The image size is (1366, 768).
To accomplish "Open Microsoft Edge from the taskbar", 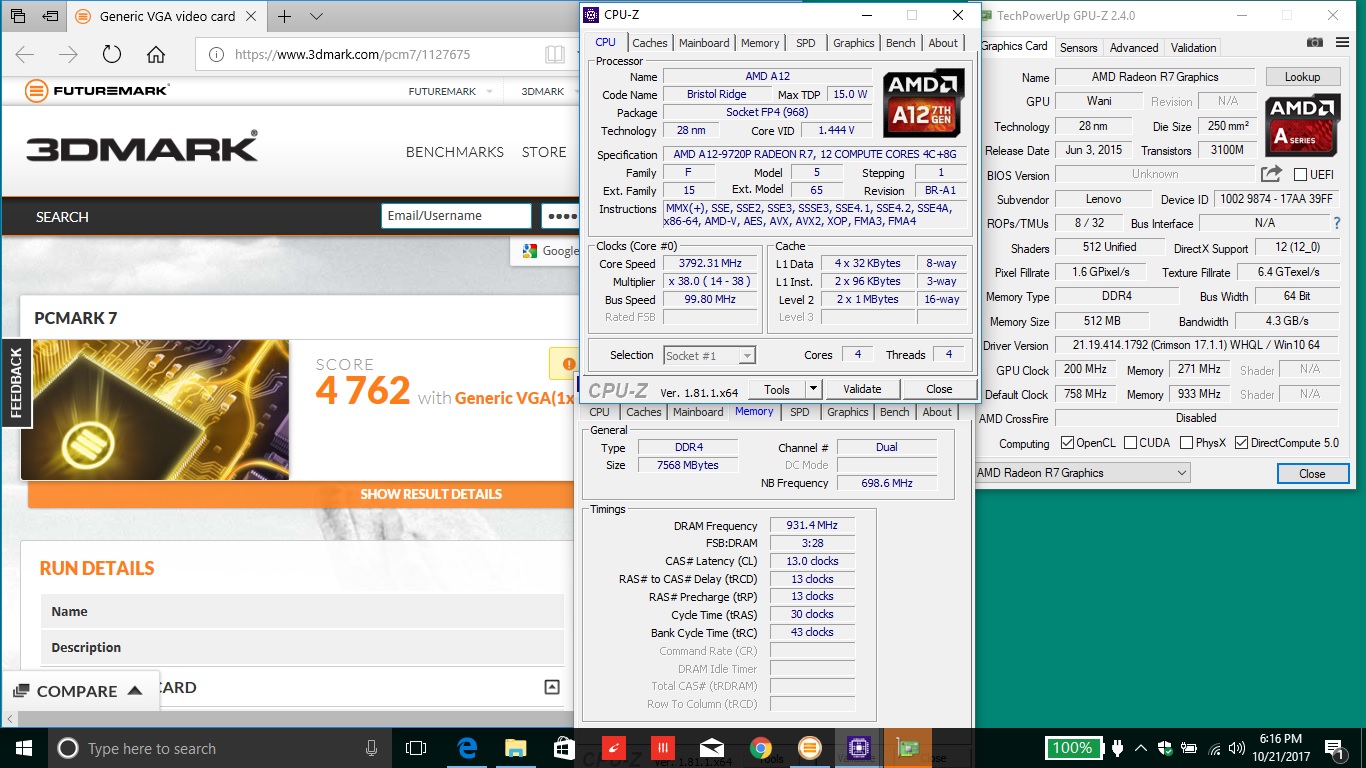I will click(x=467, y=747).
